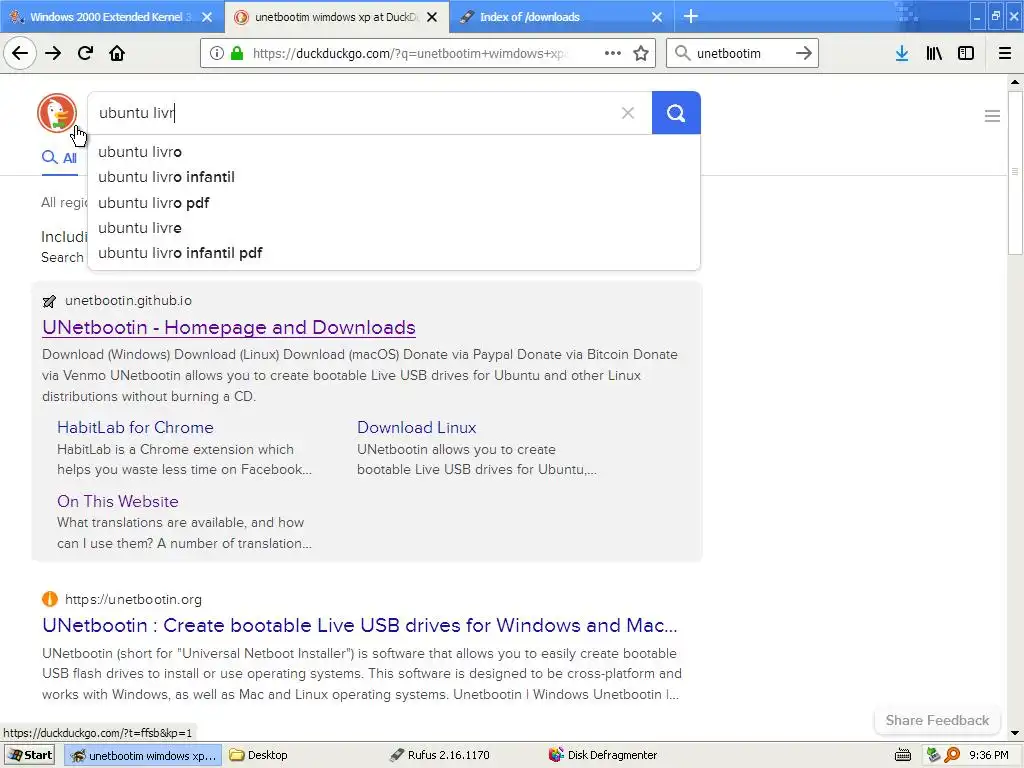Bookmark this page with the star icon
Image resolution: width=1024 pixels, height=768 pixels.
click(641, 53)
